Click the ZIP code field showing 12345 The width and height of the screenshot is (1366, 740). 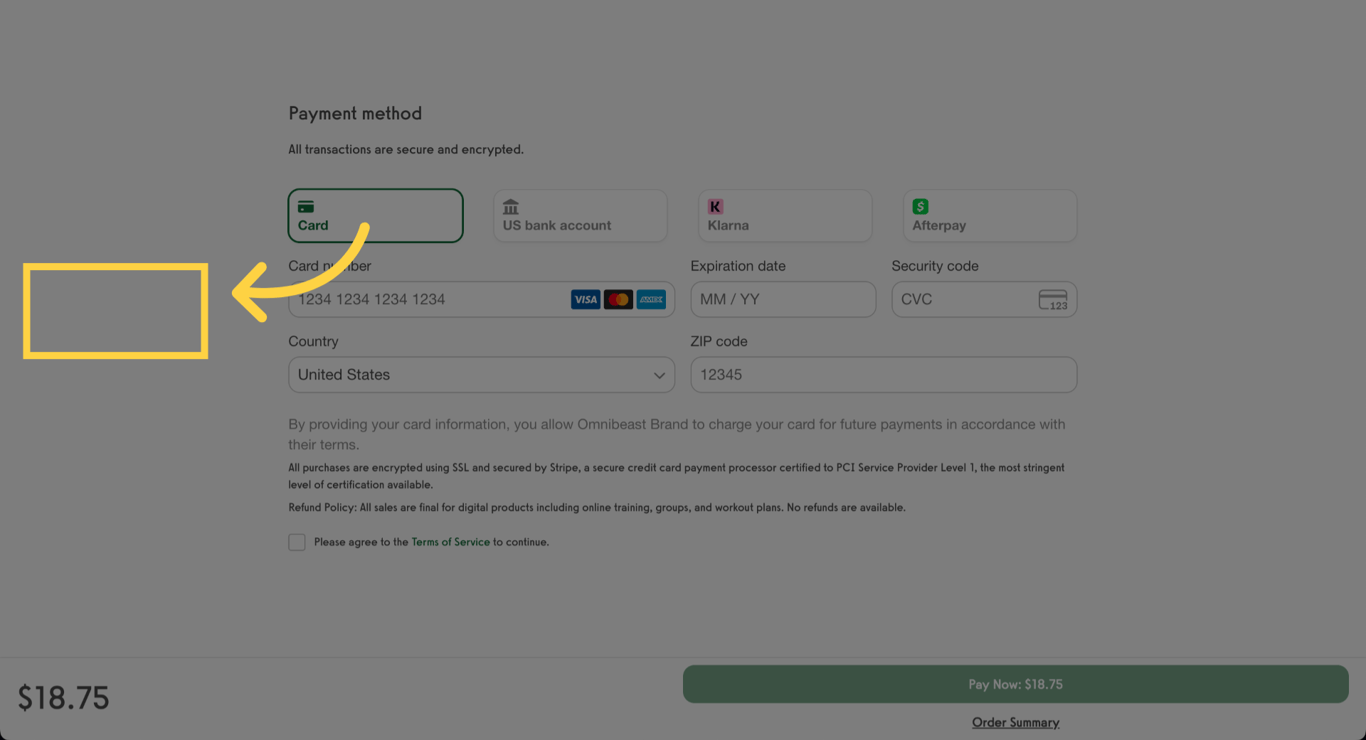coord(883,374)
